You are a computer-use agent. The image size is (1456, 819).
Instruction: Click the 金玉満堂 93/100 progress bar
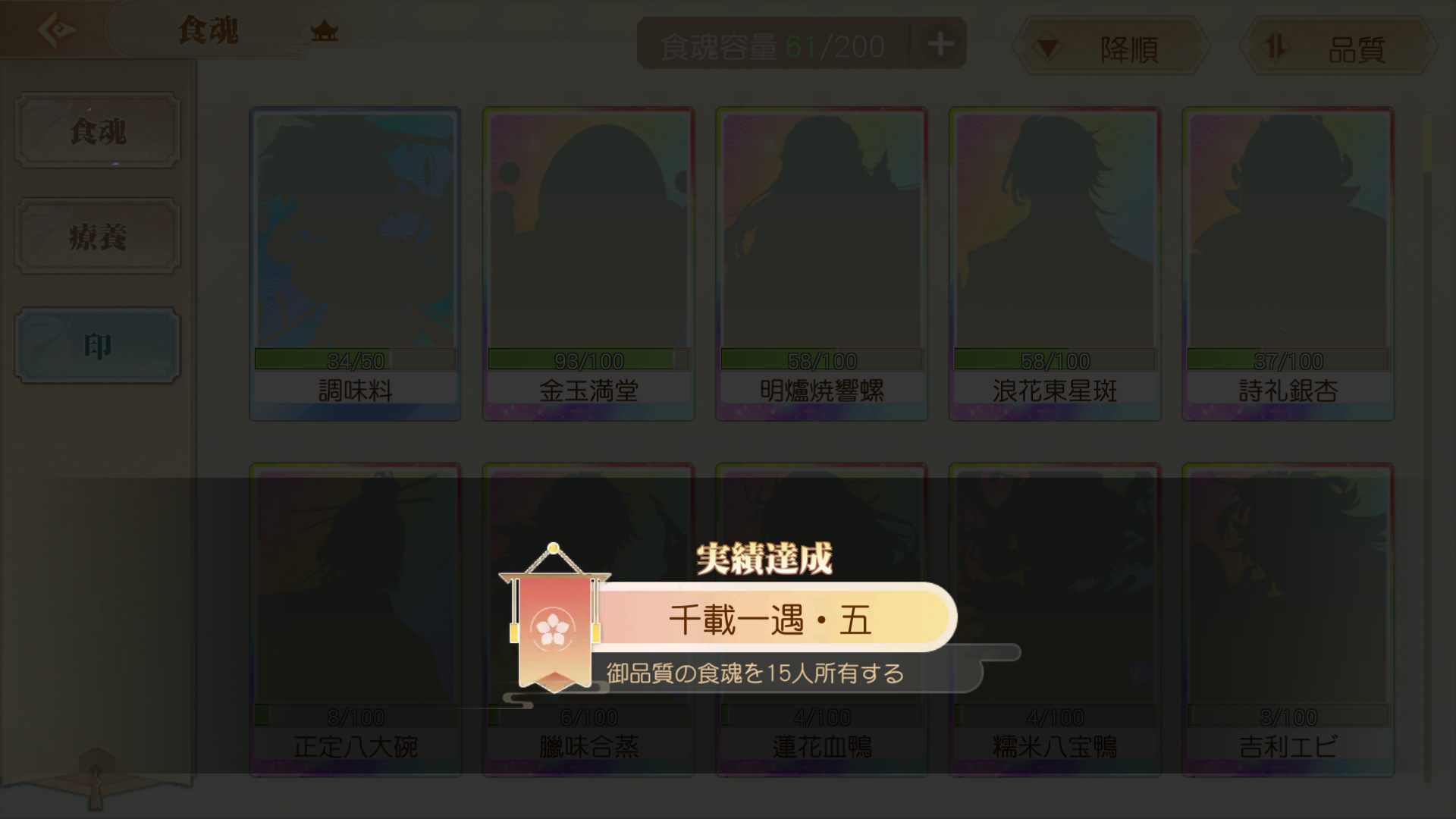click(588, 359)
